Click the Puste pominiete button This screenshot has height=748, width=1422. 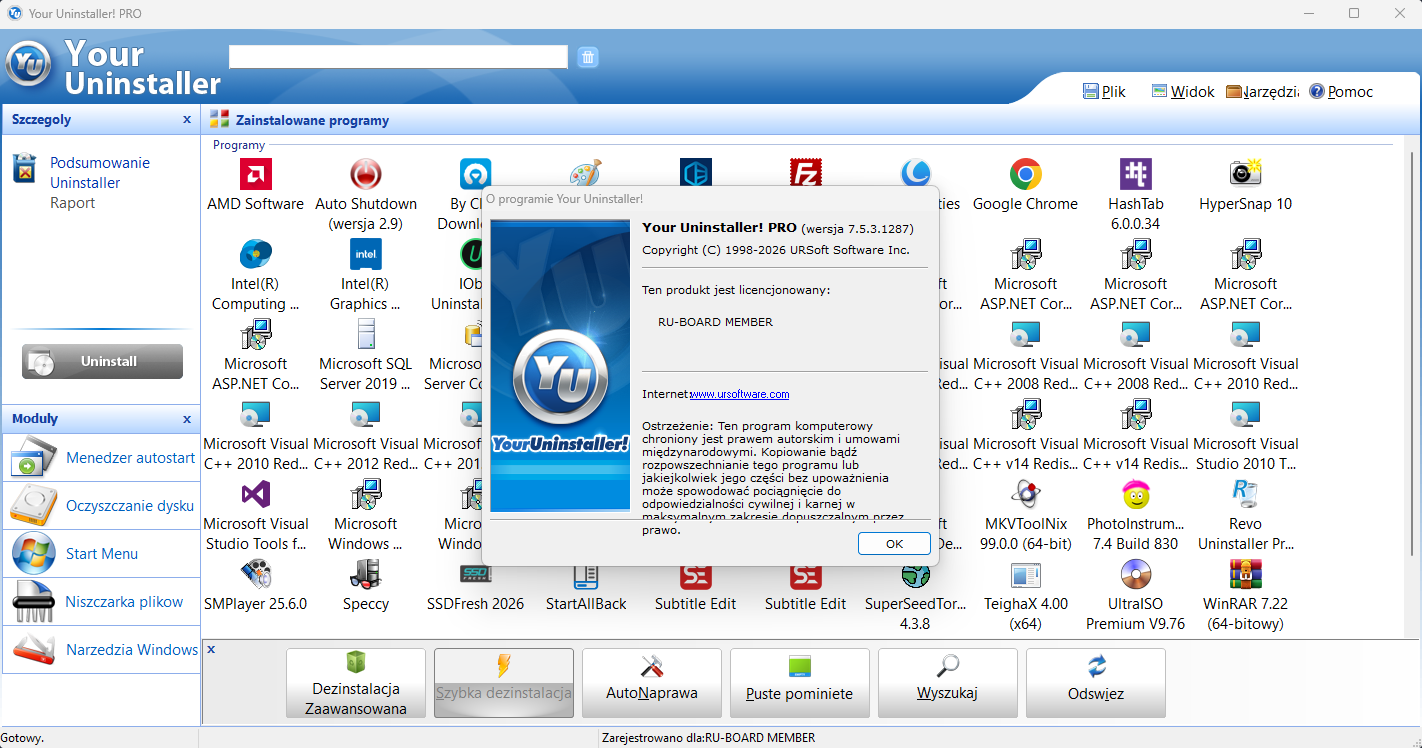click(800, 683)
